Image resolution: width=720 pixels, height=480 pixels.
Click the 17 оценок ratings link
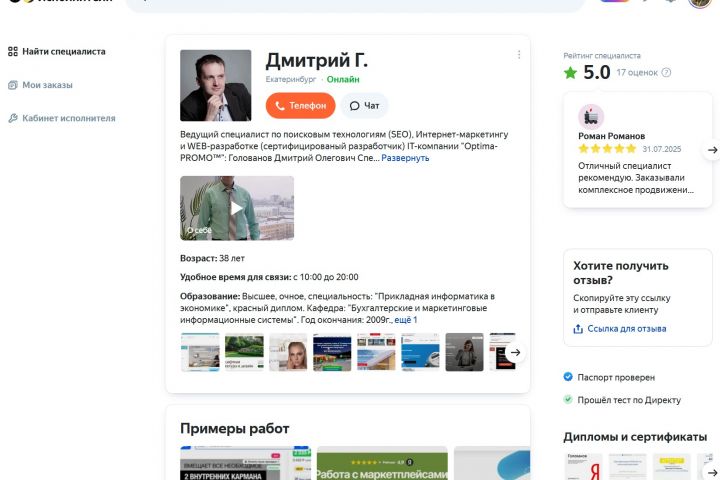pos(637,72)
